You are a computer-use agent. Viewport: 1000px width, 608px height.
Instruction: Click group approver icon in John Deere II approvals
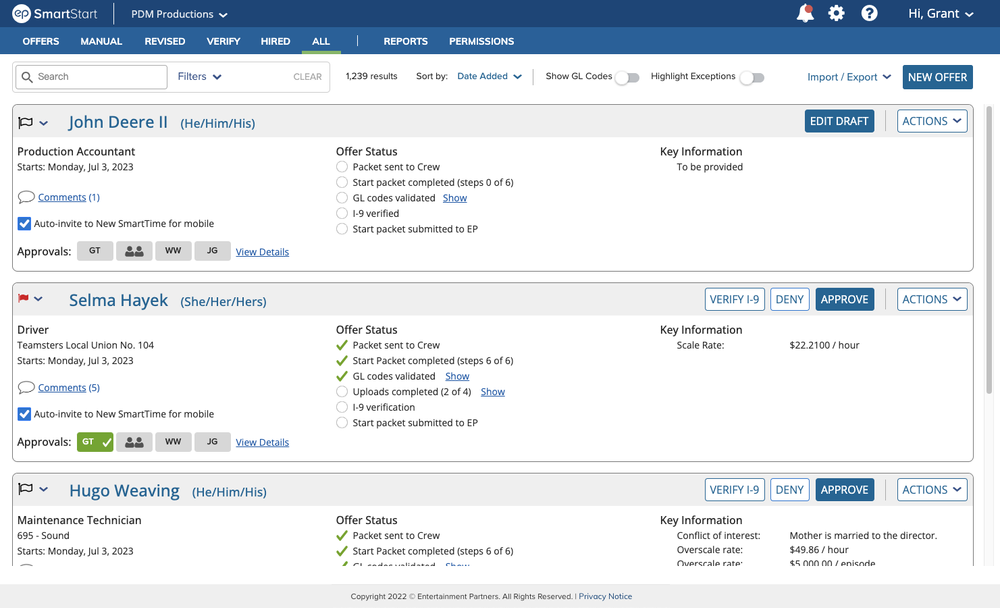pyautogui.click(x=134, y=251)
